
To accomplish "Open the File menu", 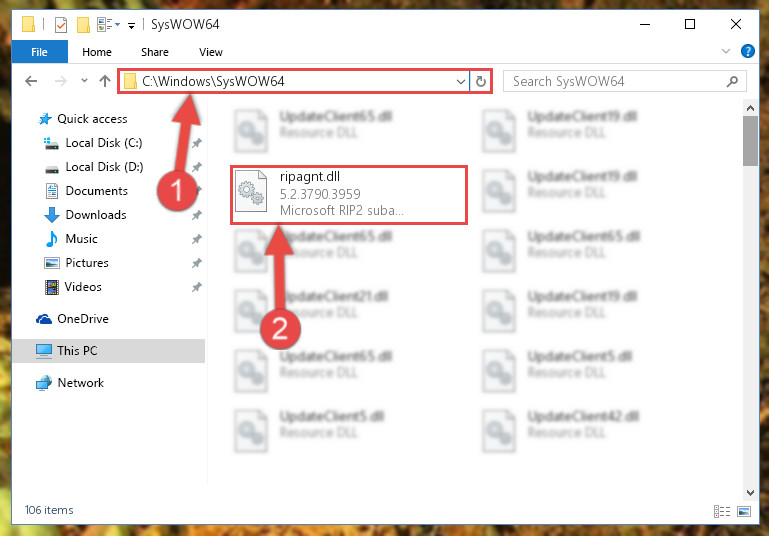I will click(x=39, y=52).
